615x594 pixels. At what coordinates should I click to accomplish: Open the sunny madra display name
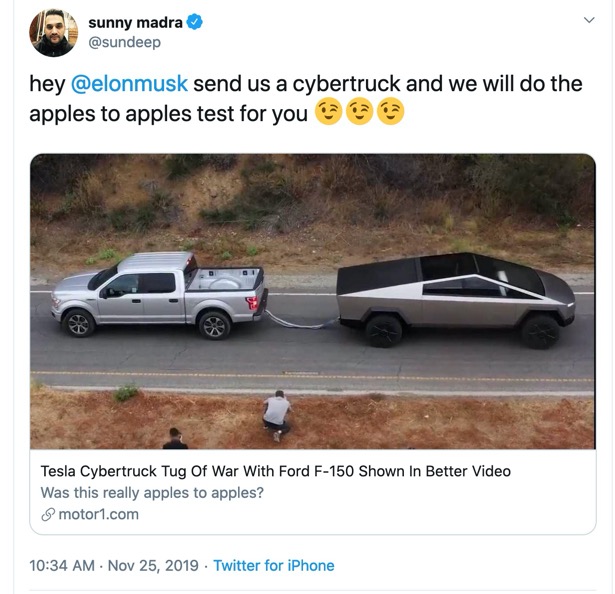tap(135, 22)
